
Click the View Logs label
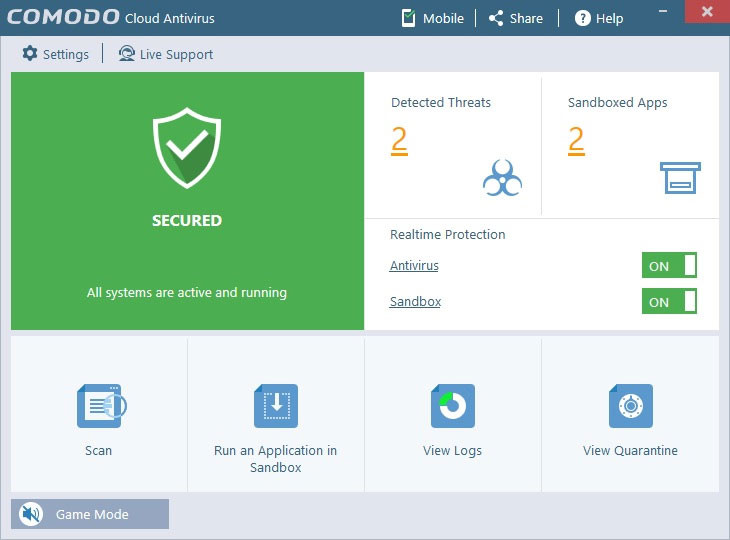pyautogui.click(x=452, y=451)
